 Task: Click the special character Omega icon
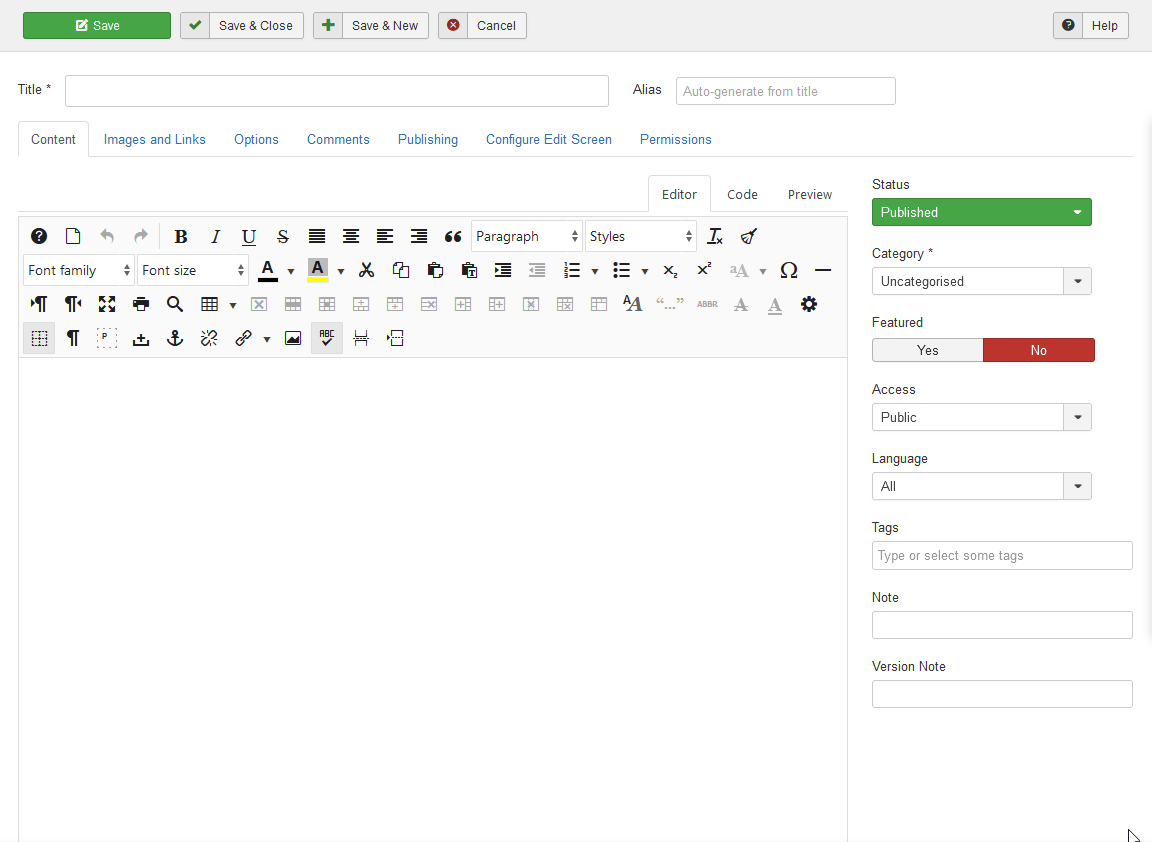pos(788,271)
